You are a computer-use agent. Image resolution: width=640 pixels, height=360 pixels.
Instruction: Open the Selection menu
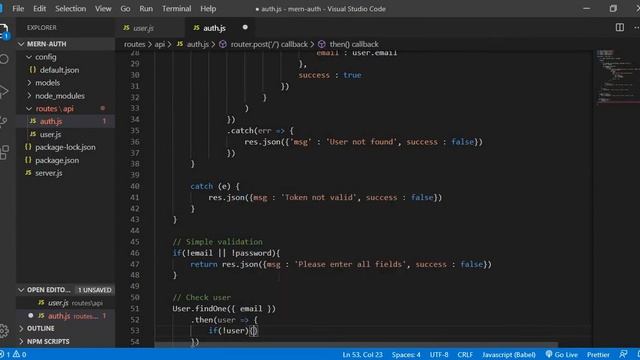71,9
